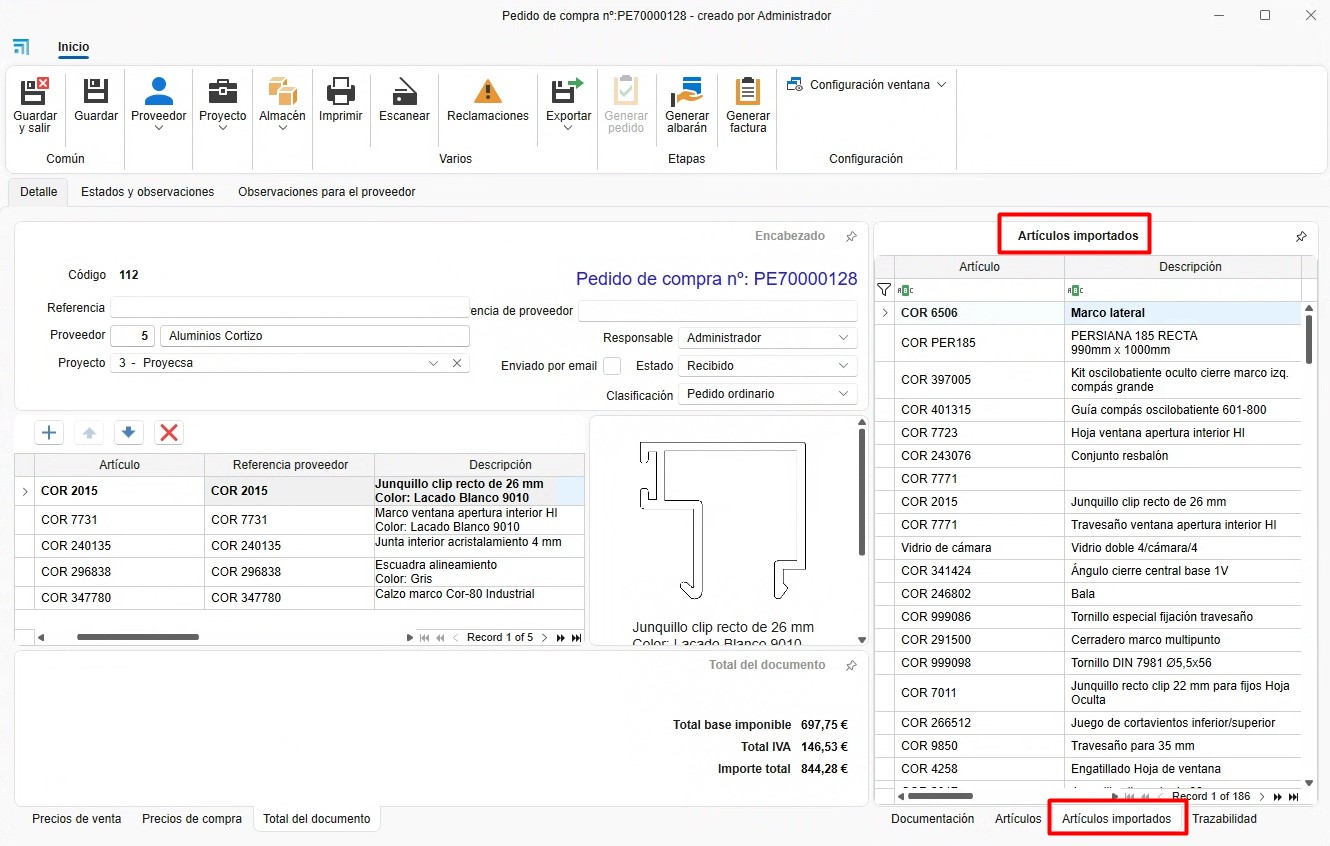
Task: Delete line with the red X icon
Action: (169, 433)
